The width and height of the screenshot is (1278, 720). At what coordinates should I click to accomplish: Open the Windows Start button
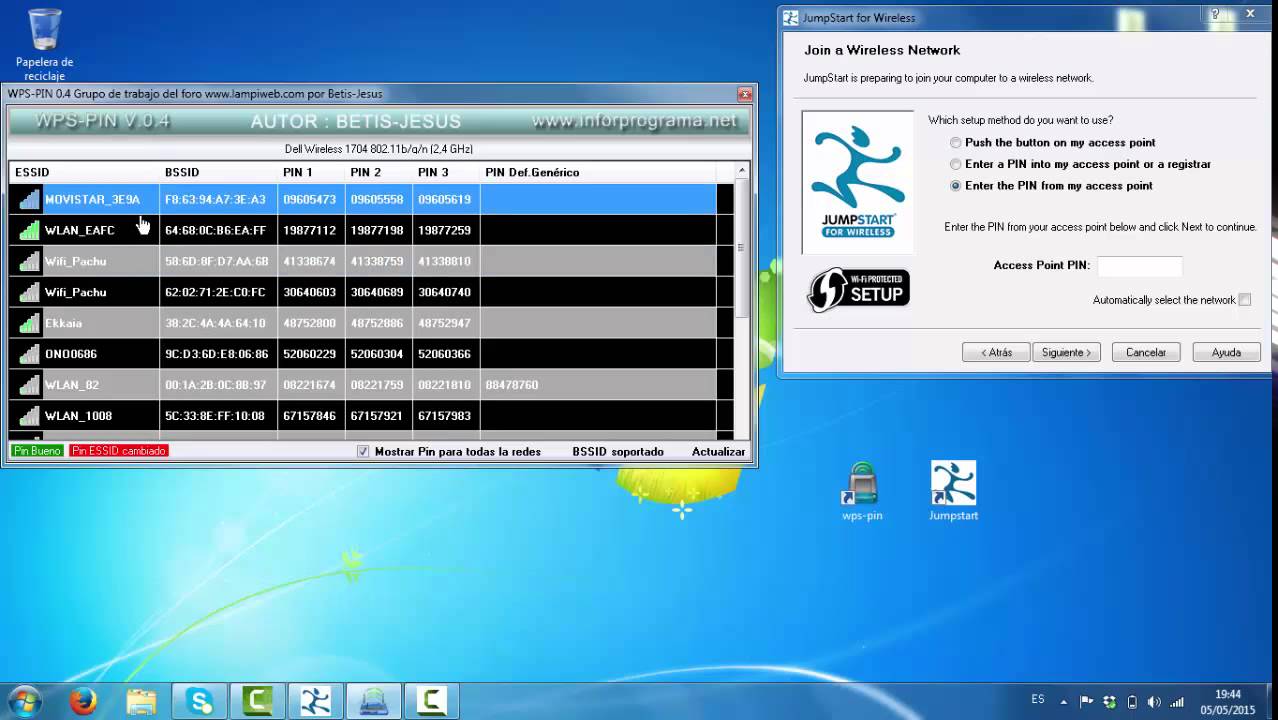(x=24, y=701)
